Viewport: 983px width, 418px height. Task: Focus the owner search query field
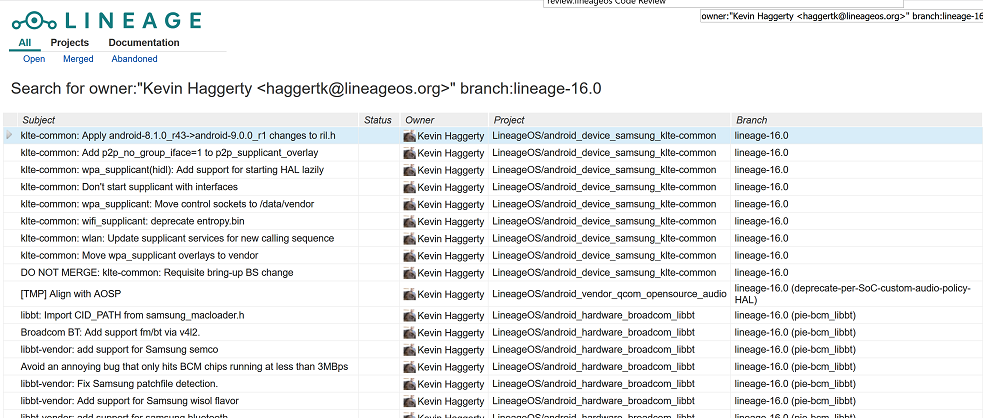coord(840,17)
